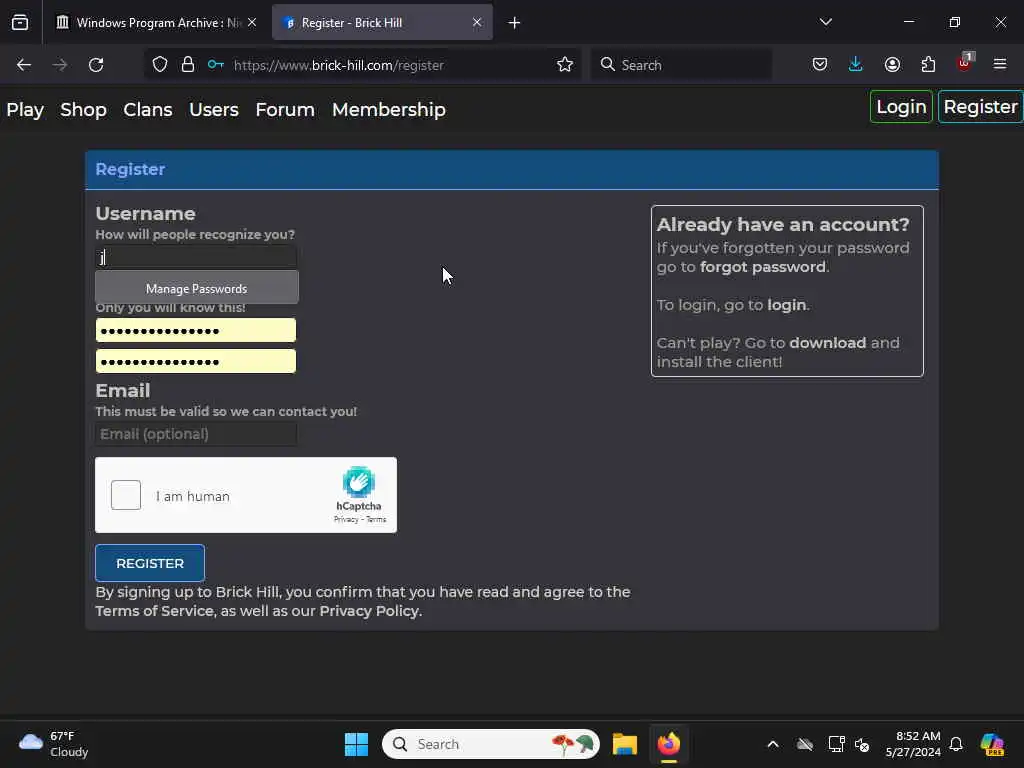Screen dimensions: 1024x768
Task: Open the Windows Start menu
Action: click(357, 744)
